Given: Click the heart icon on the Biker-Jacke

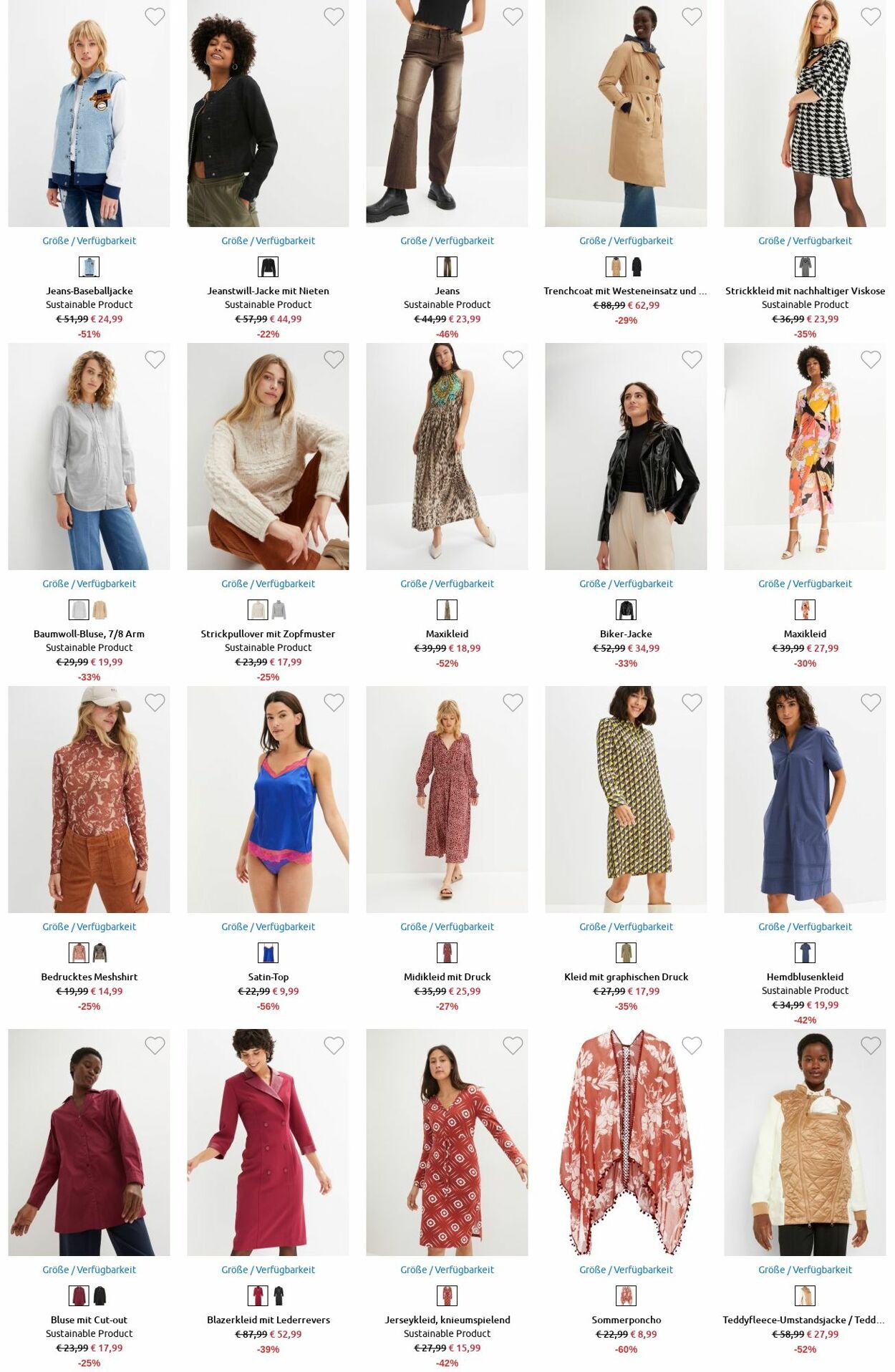Looking at the screenshot, I should [x=692, y=359].
